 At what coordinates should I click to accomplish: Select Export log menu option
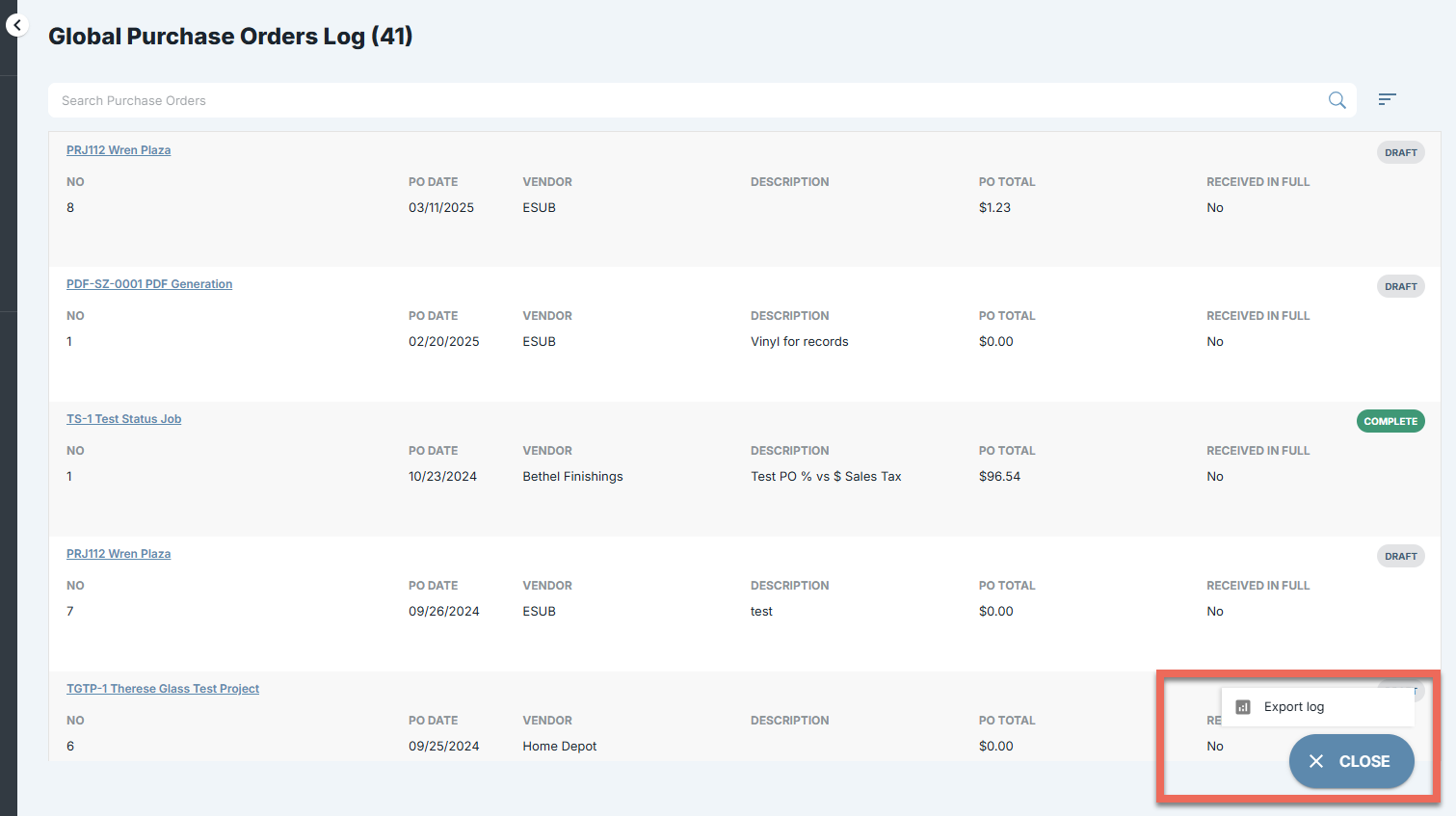coord(1318,707)
